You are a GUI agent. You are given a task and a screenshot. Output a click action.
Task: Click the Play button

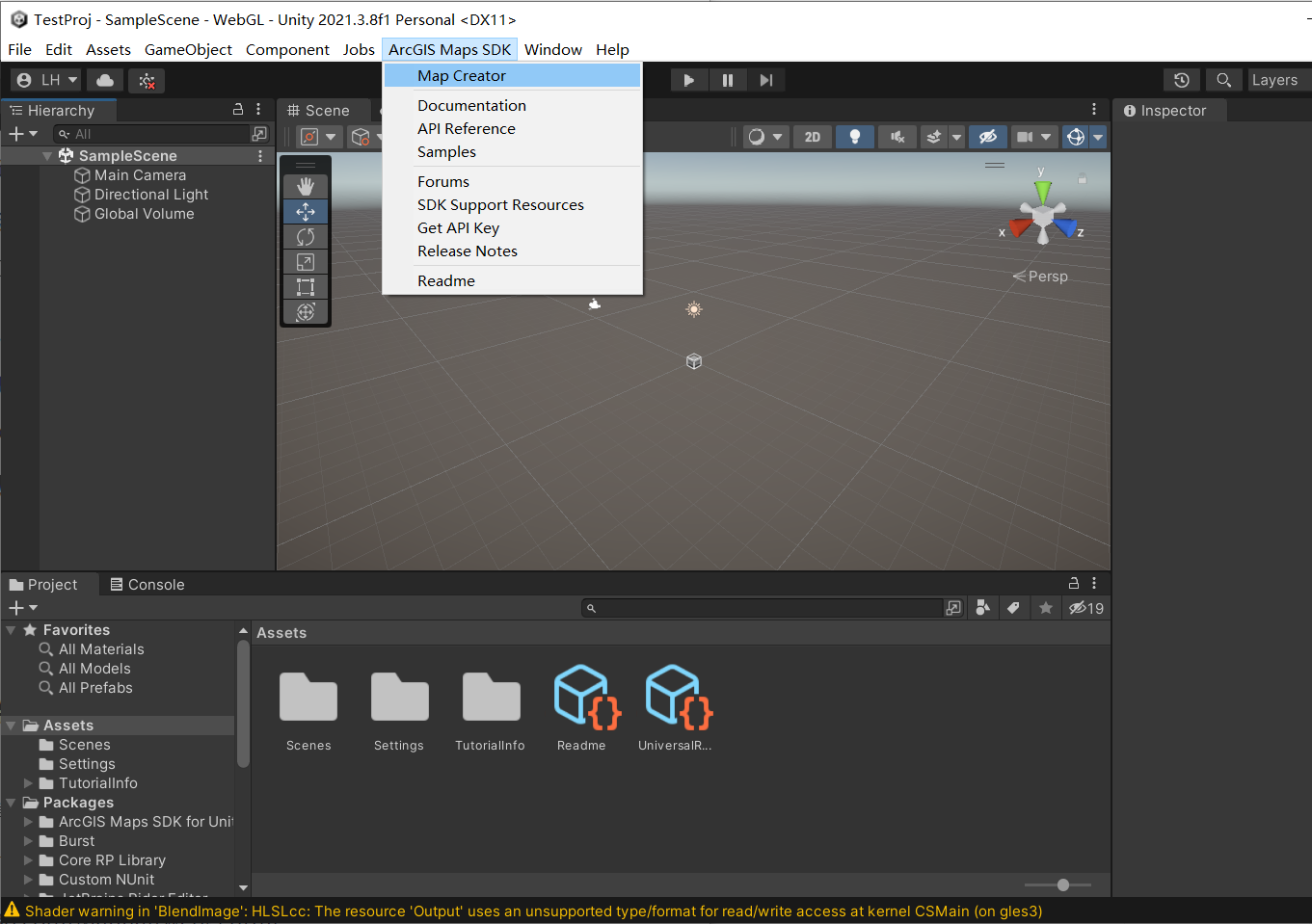coord(689,80)
